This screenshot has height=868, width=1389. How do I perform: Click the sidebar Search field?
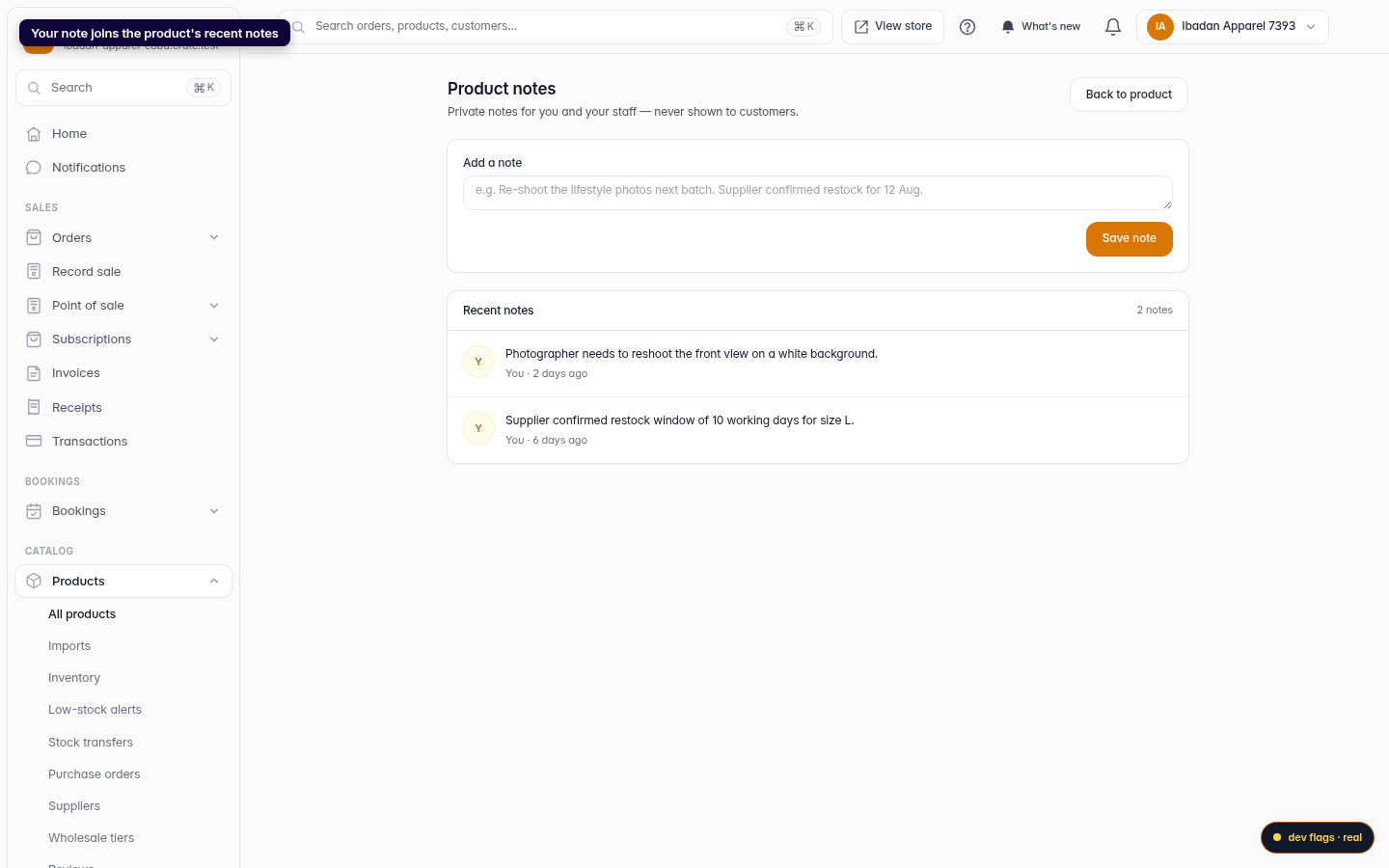tap(123, 88)
